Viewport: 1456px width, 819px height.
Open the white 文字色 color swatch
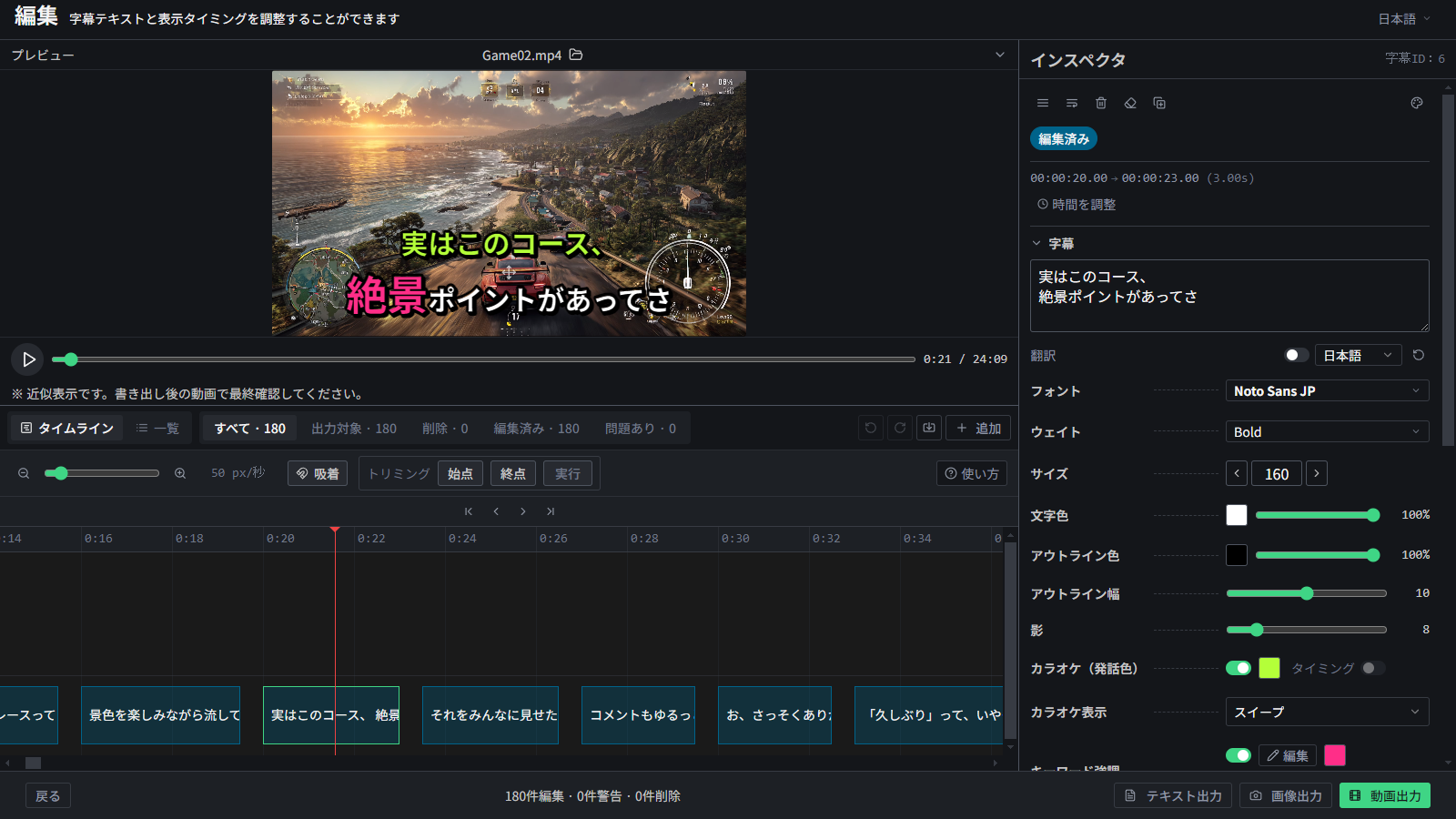[1237, 515]
